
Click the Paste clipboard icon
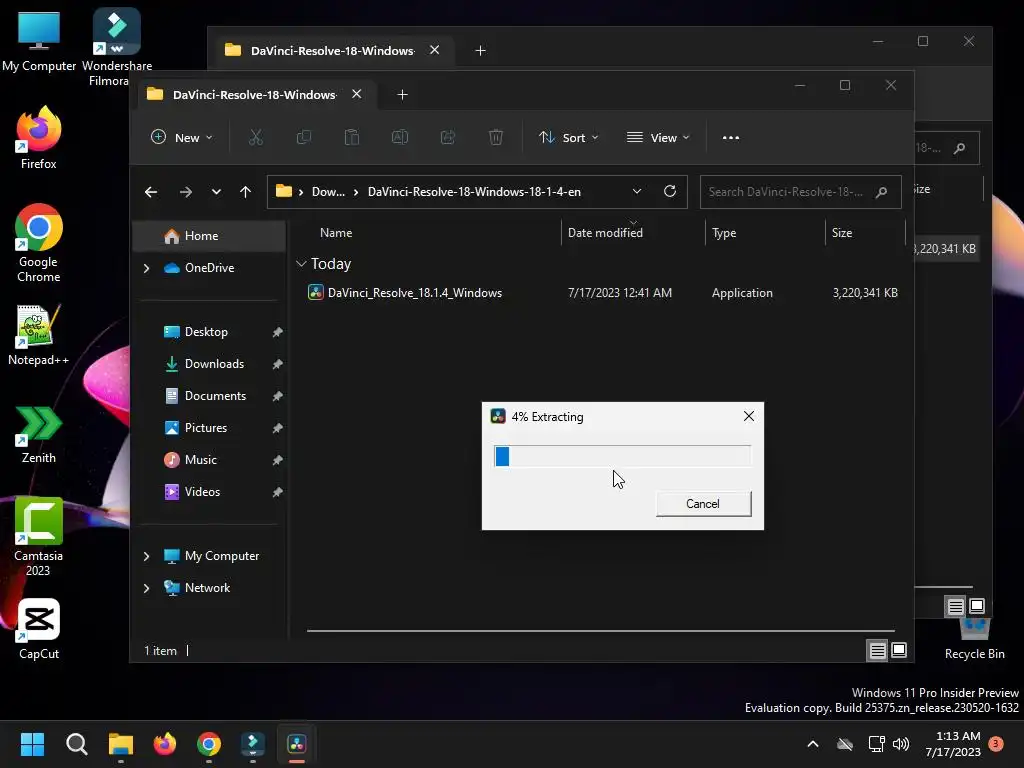(352, 138)
